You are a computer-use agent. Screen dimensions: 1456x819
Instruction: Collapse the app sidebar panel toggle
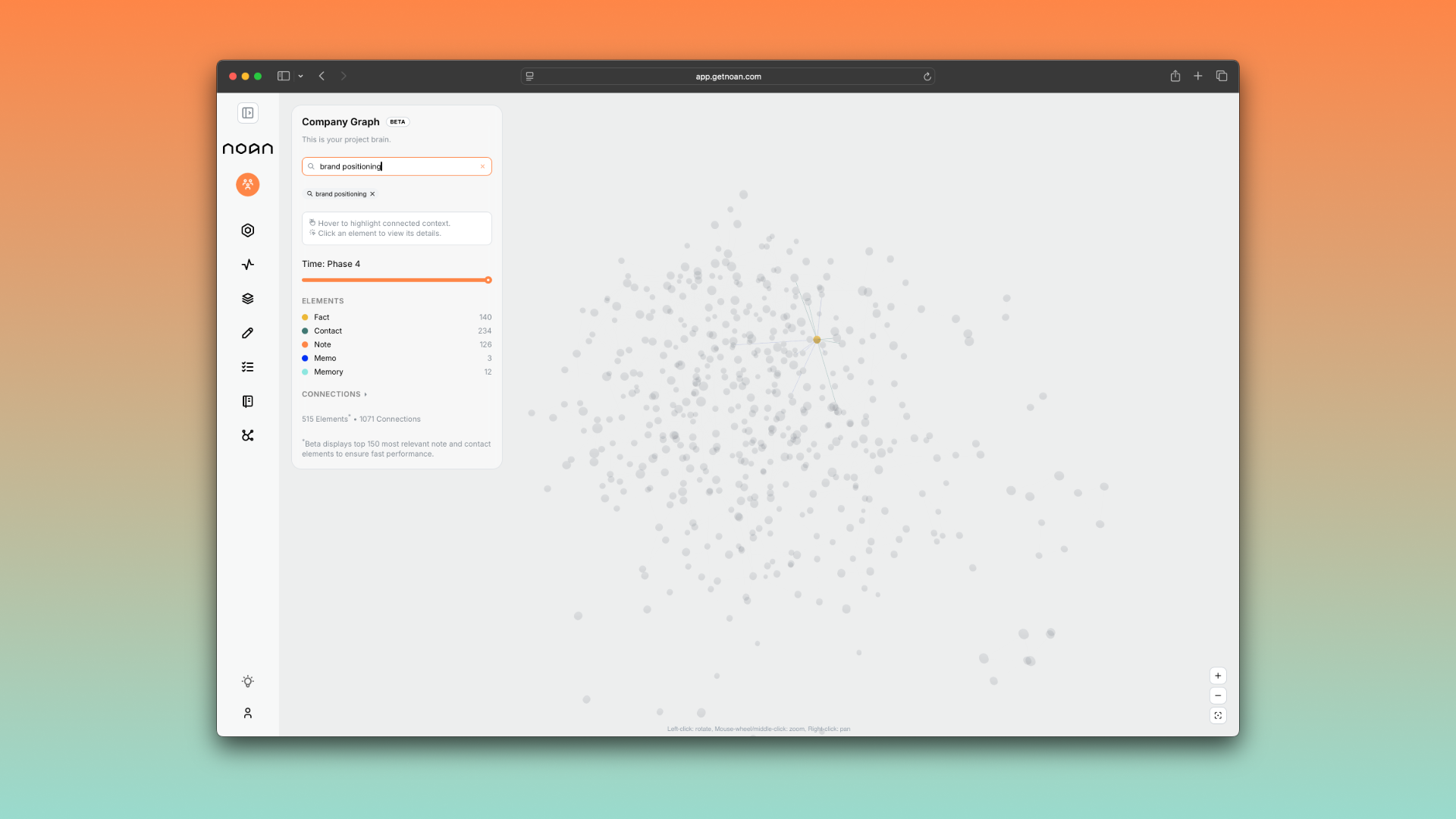tap(247, 113)
